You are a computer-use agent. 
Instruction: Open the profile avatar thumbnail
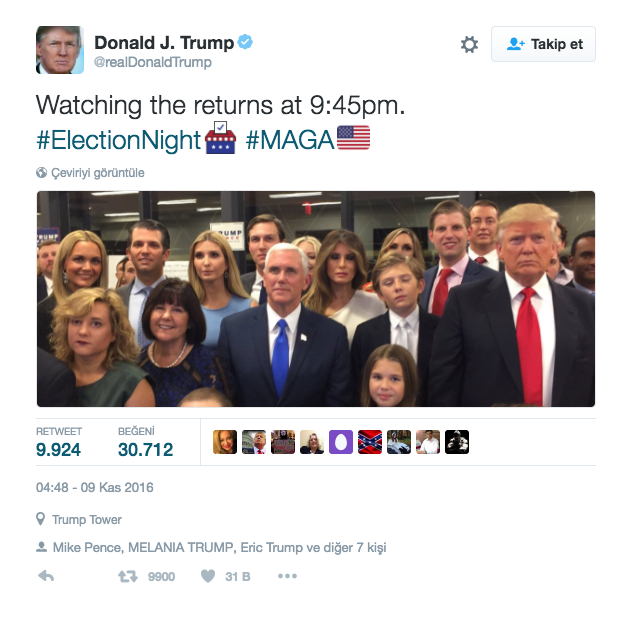click(60, 50)
